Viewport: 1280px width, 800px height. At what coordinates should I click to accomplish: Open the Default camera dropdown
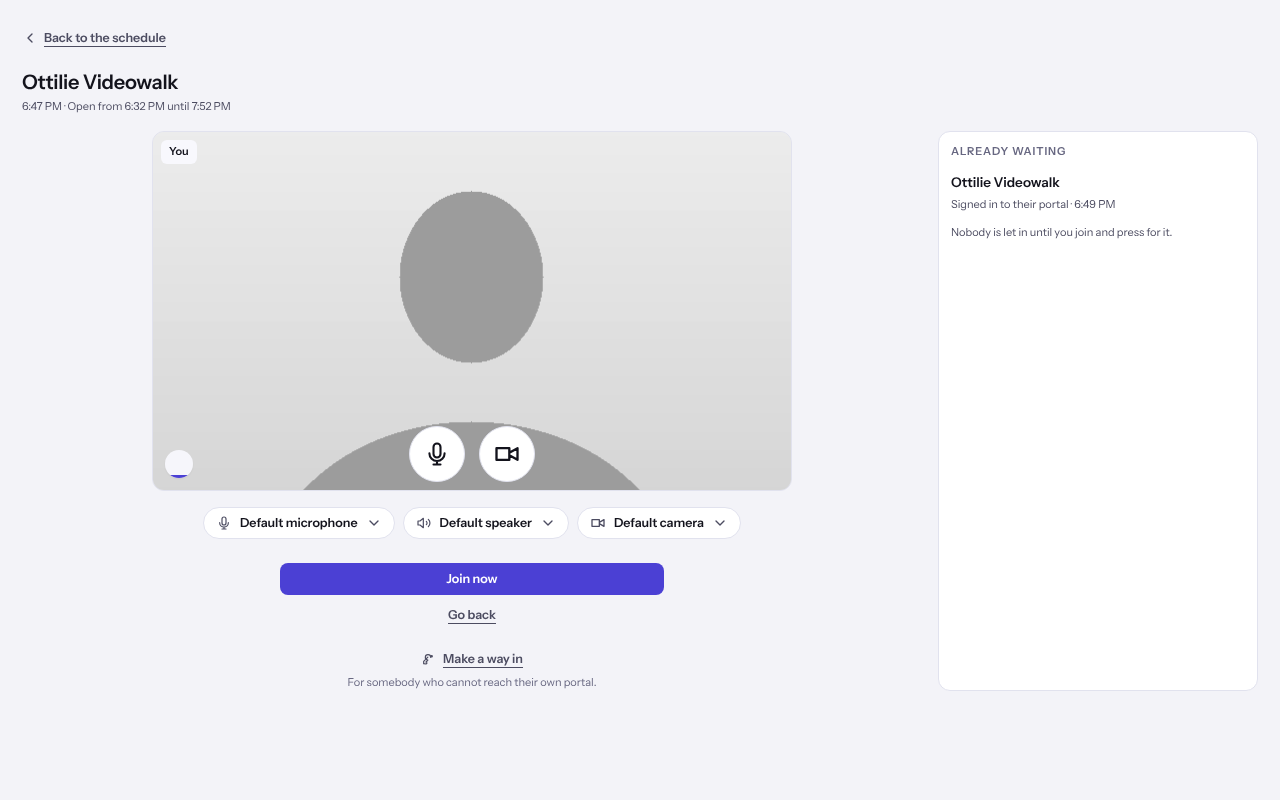click(659, 523)
